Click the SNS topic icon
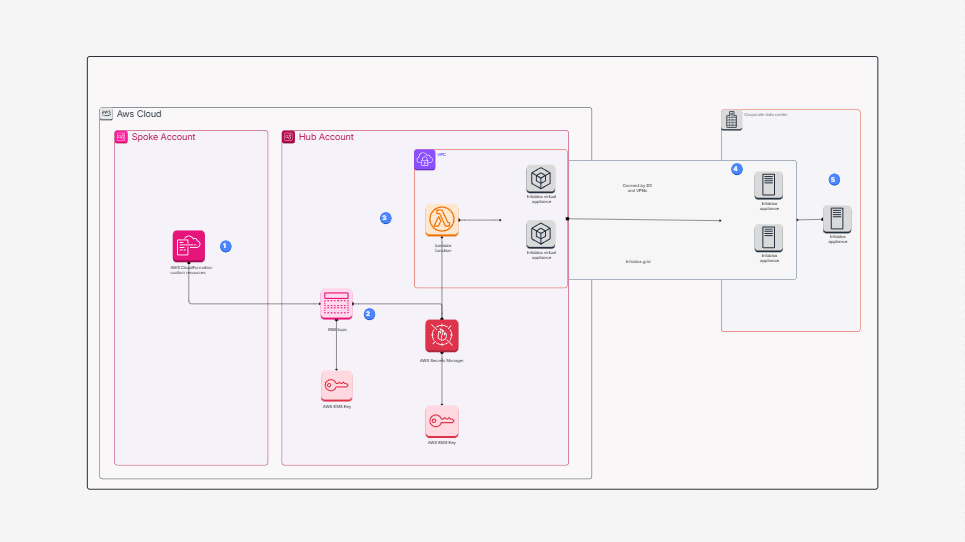 click(x=337, y=304)
